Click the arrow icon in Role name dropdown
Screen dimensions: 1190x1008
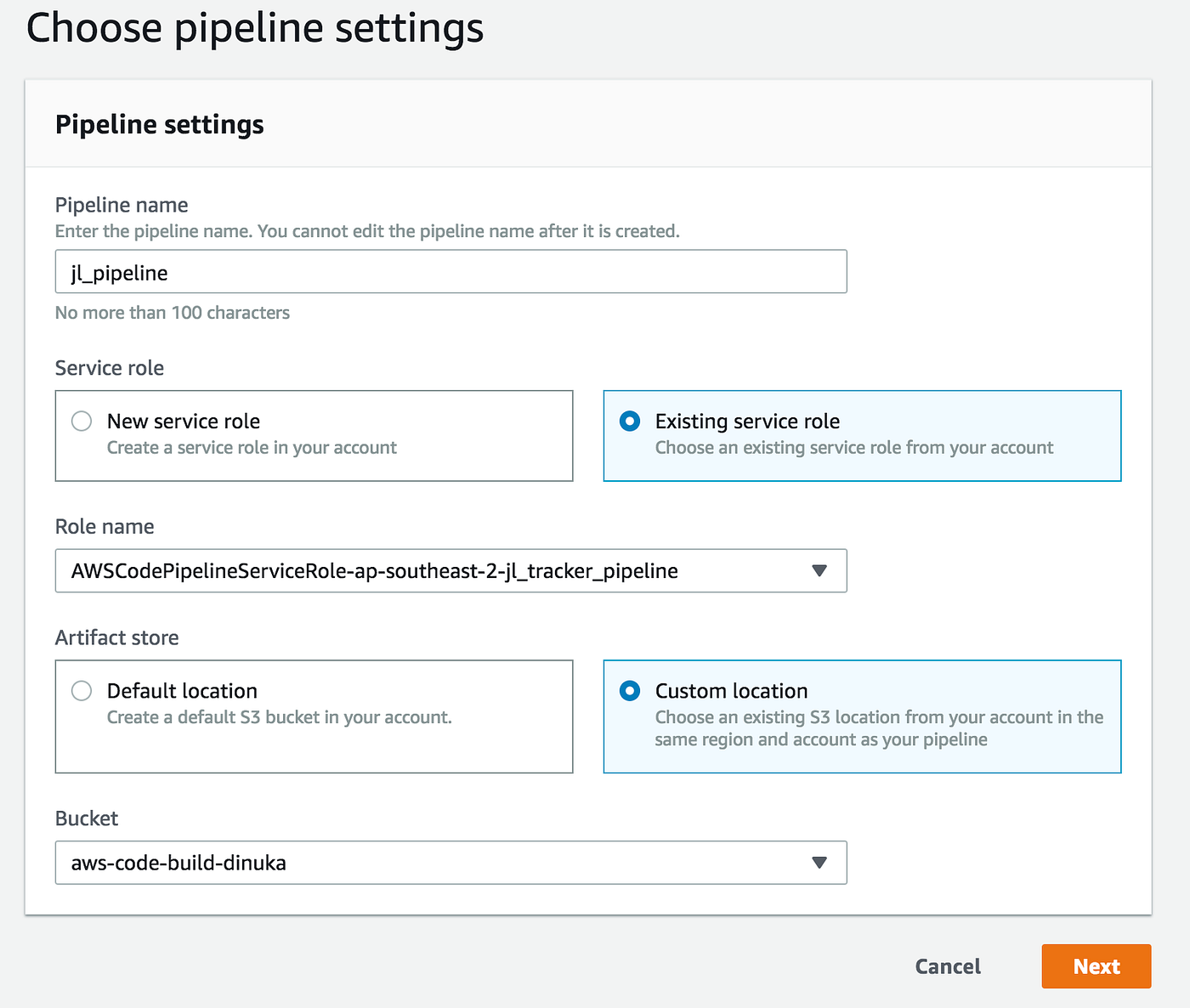pos(819,571)
